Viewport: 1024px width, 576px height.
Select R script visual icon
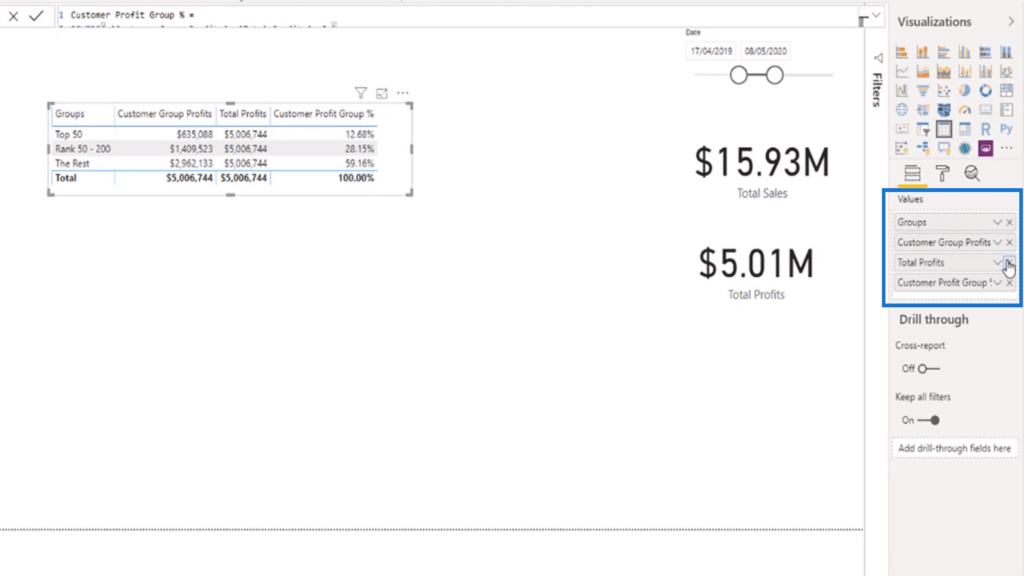pyautogui.click(x=985, y=129)
